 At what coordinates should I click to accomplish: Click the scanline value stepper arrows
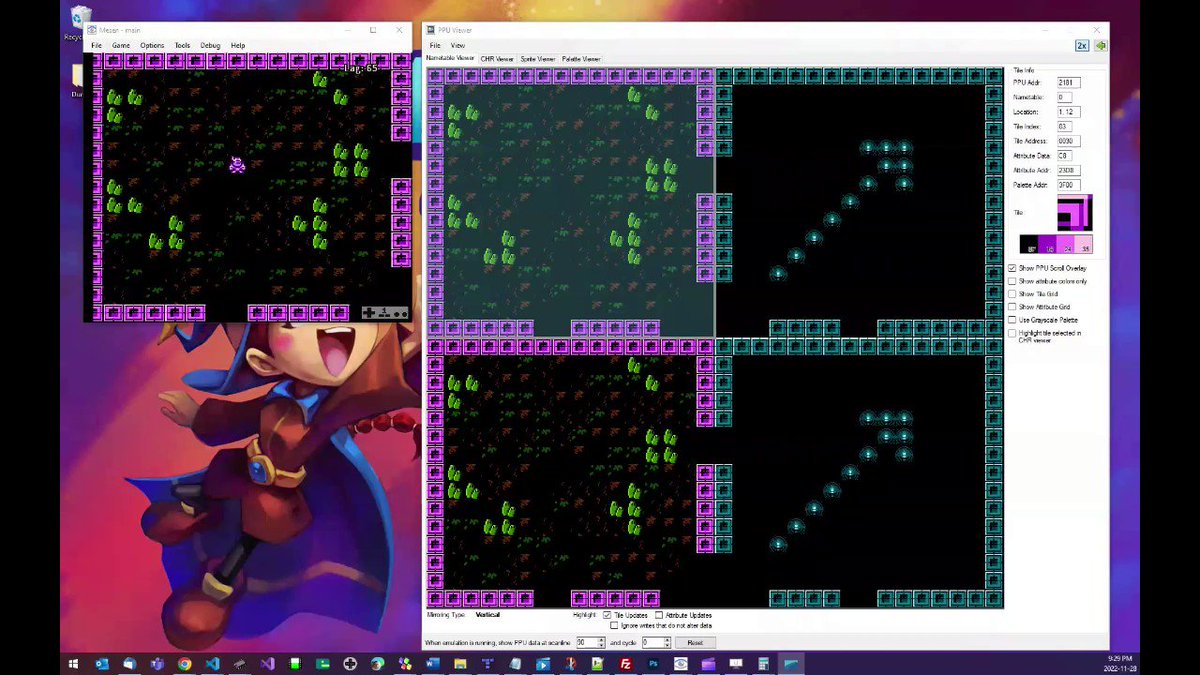pos(601,642)
